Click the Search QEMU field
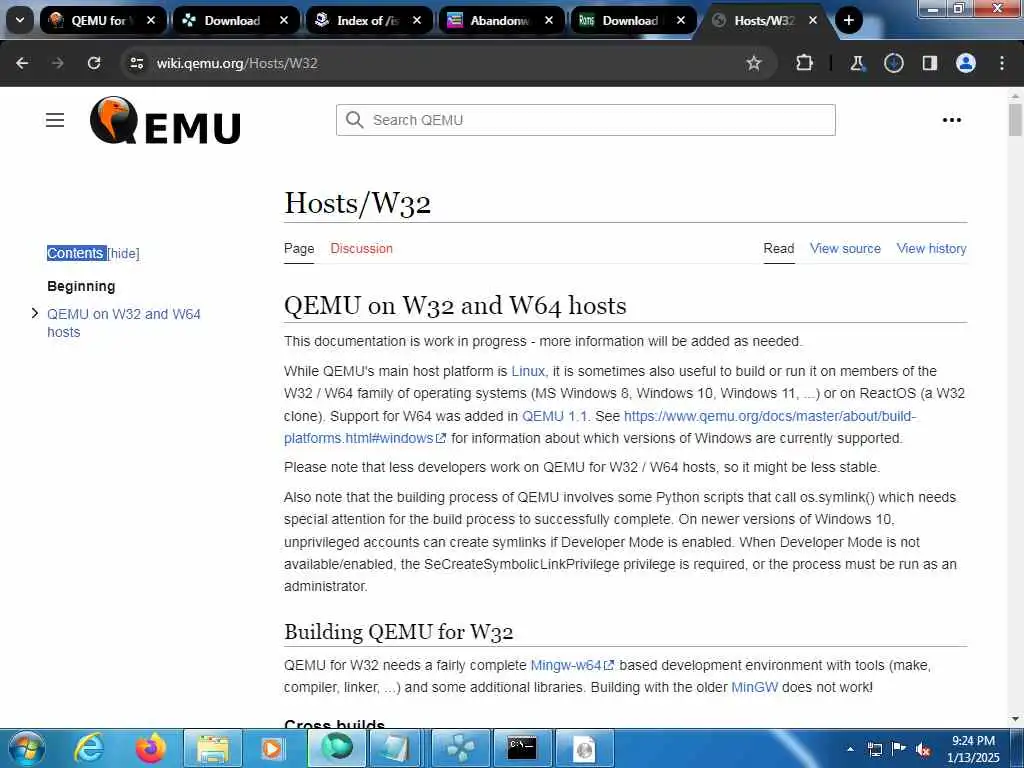1024x768 pixels. (585, 120)
